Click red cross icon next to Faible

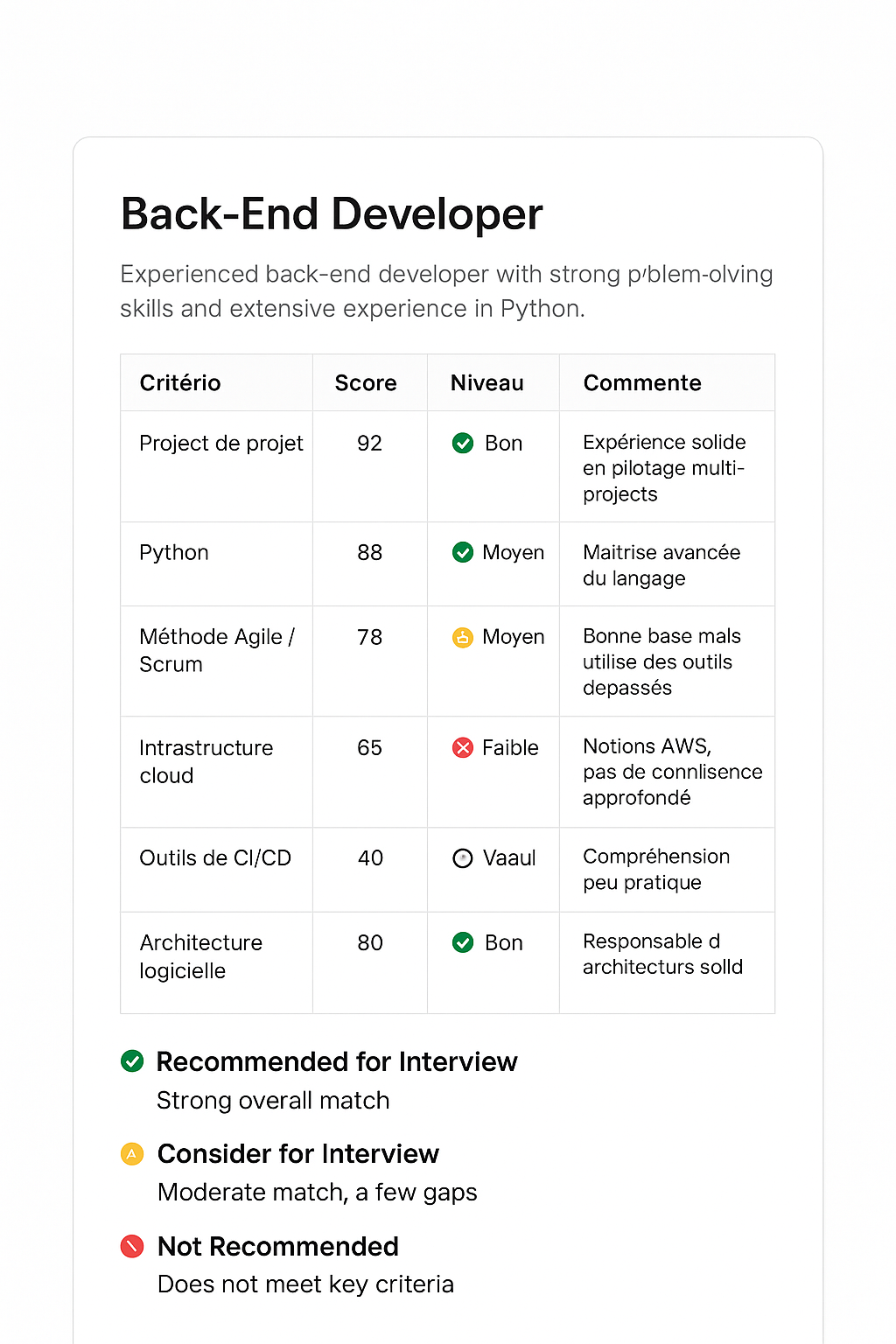(x=463, y=747)
